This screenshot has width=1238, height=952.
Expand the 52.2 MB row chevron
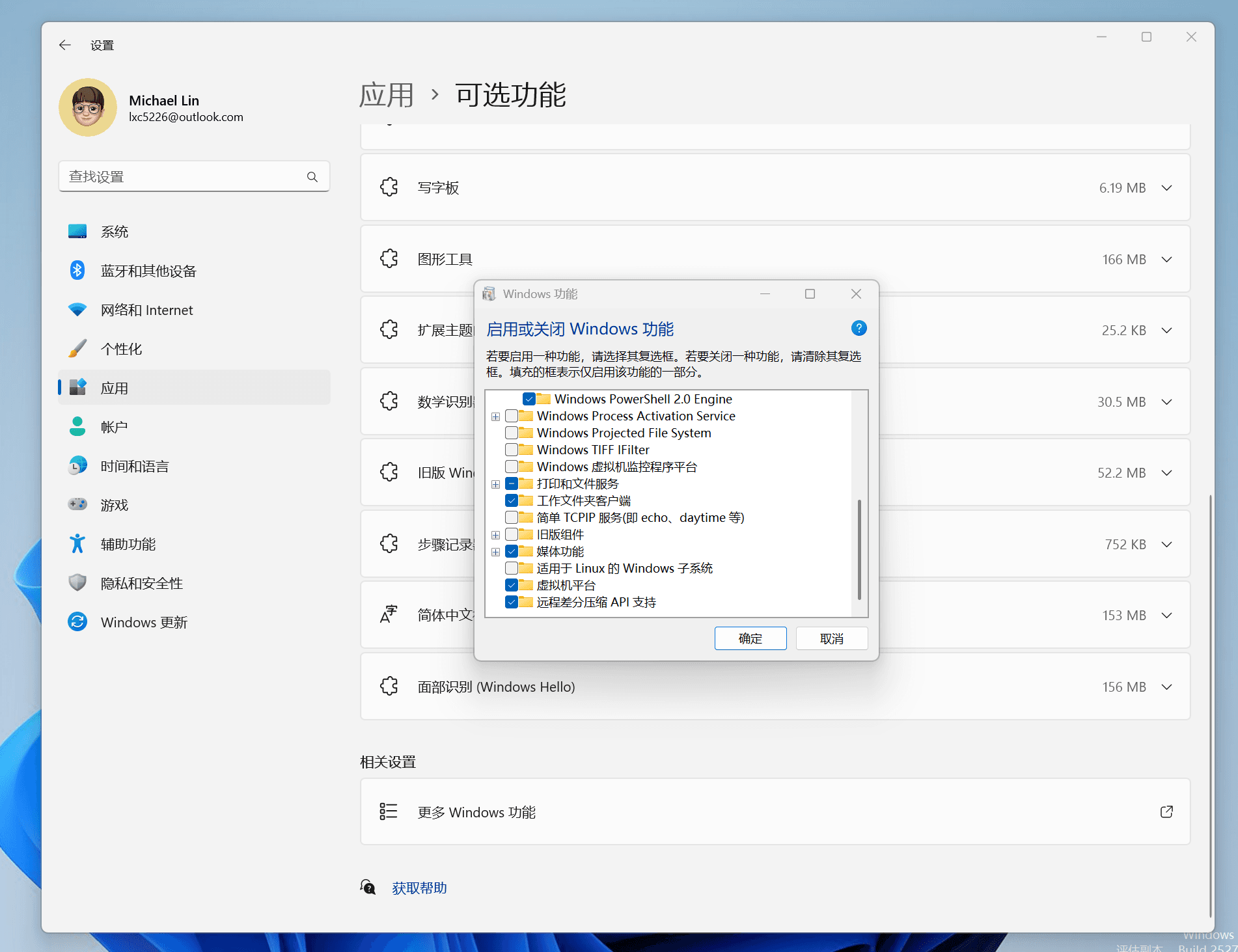(x=1166, y=473)
